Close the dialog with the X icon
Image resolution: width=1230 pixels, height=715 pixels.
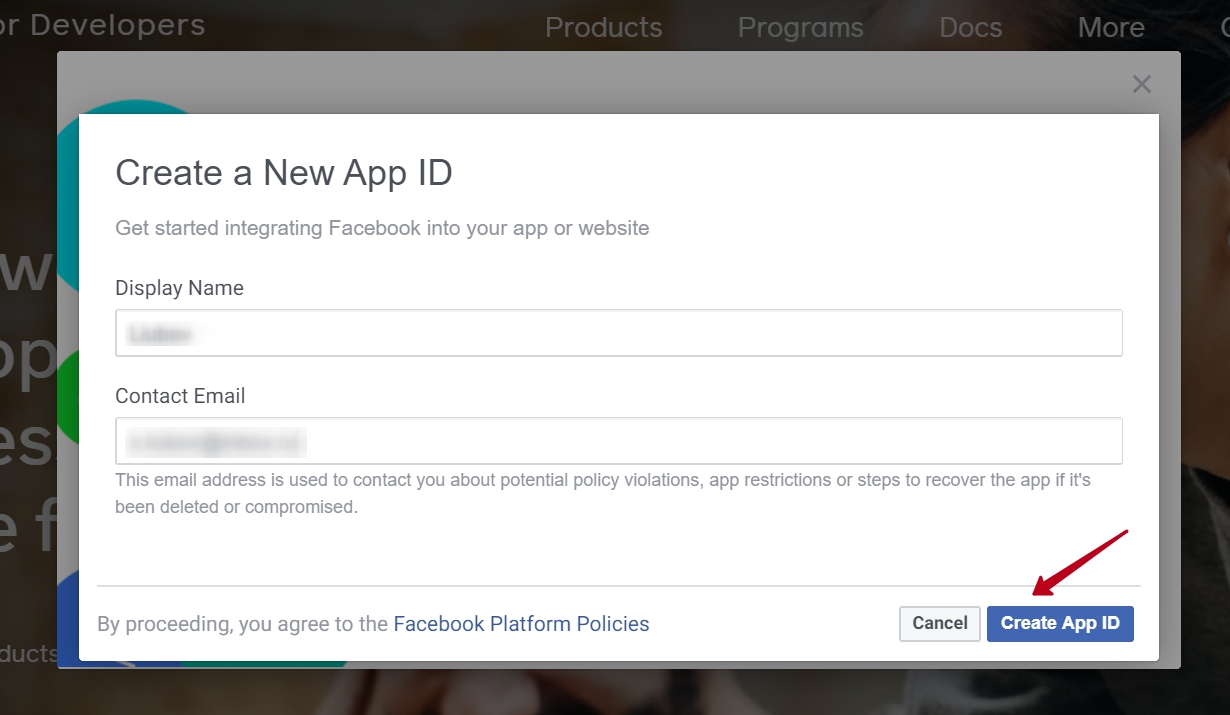[x=1141, y=84]
